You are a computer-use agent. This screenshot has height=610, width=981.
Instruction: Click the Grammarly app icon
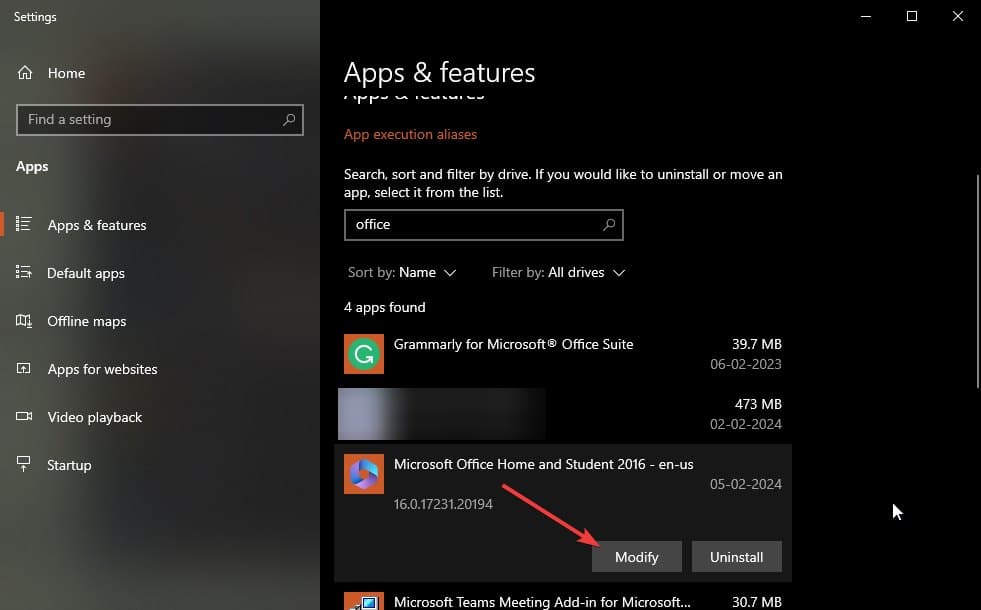[x=363, y=354]
